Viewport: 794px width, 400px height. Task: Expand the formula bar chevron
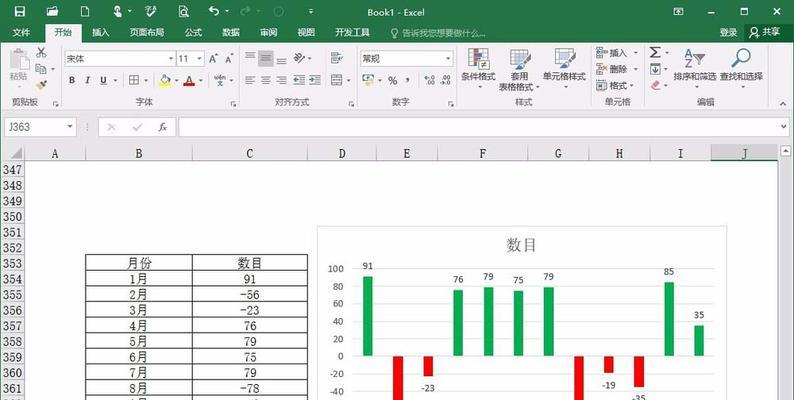[784, 127]
